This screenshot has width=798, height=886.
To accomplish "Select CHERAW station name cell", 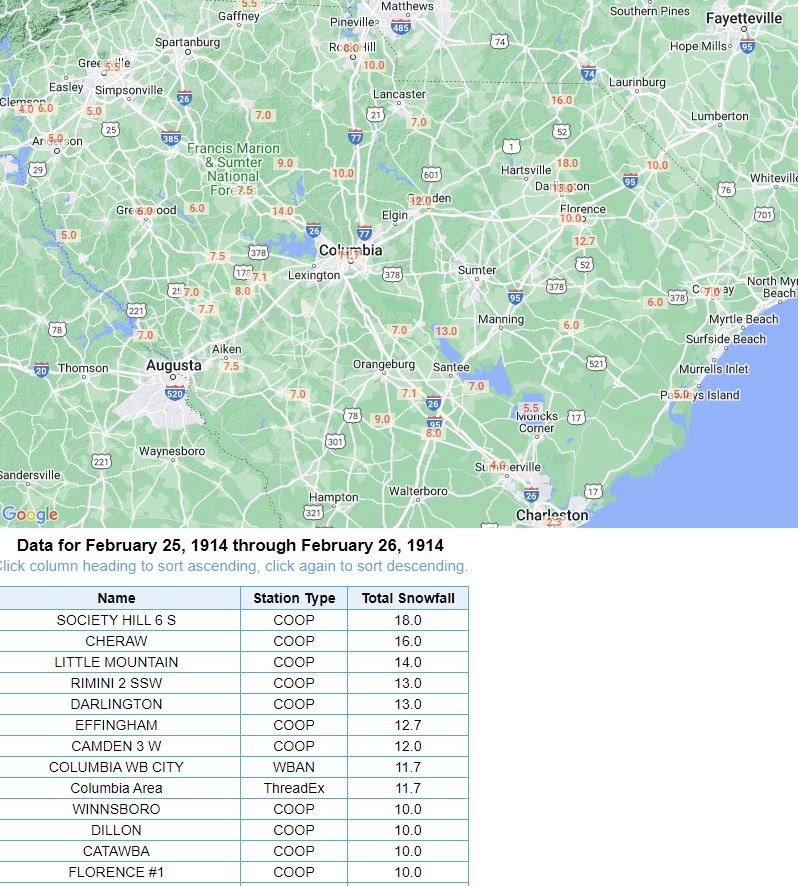I will click(116, 641).
